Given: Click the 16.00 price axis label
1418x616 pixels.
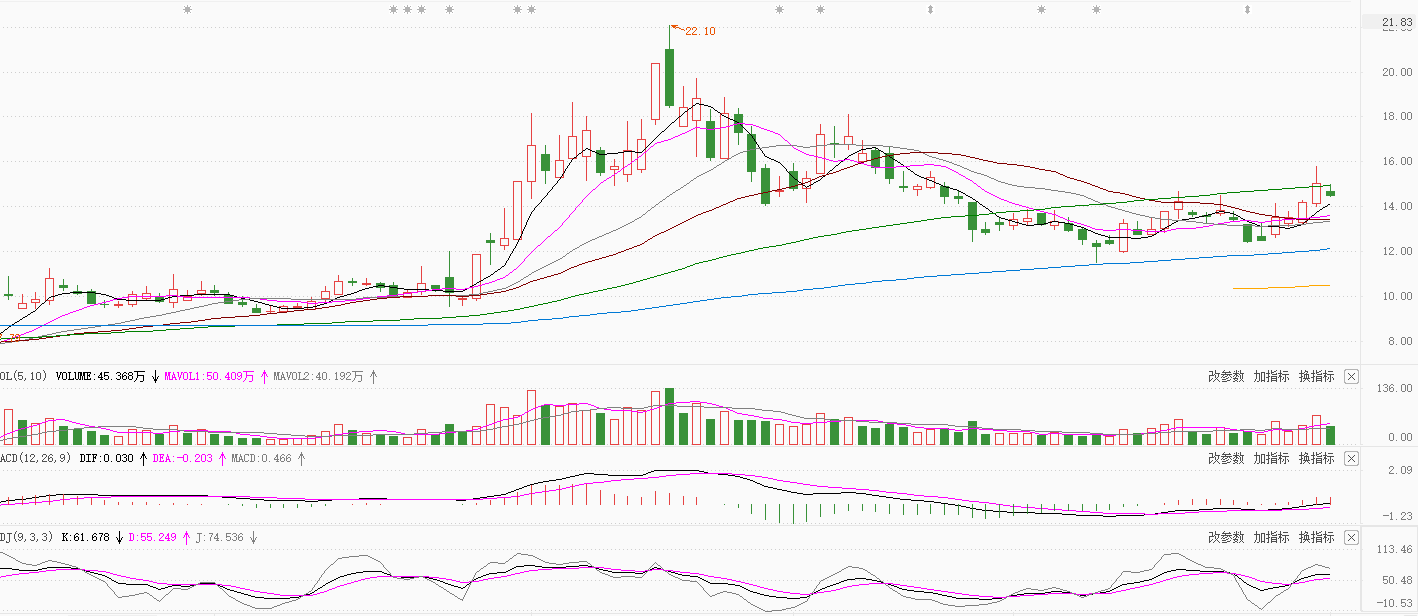Looking at the screenshot, I should (1396, 162).
